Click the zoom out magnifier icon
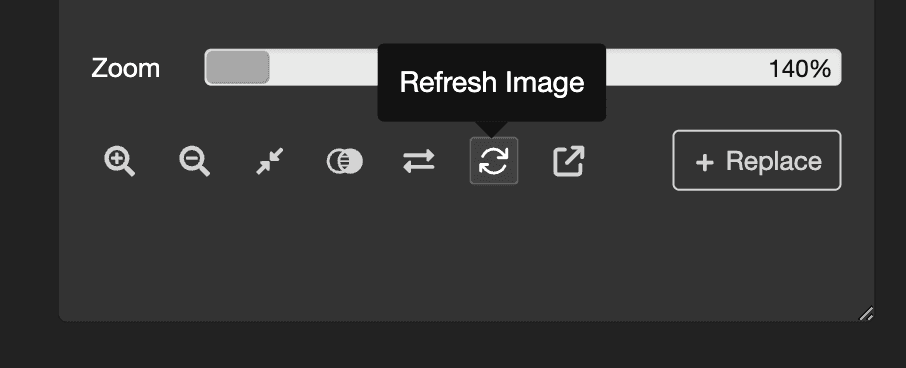 194,161
